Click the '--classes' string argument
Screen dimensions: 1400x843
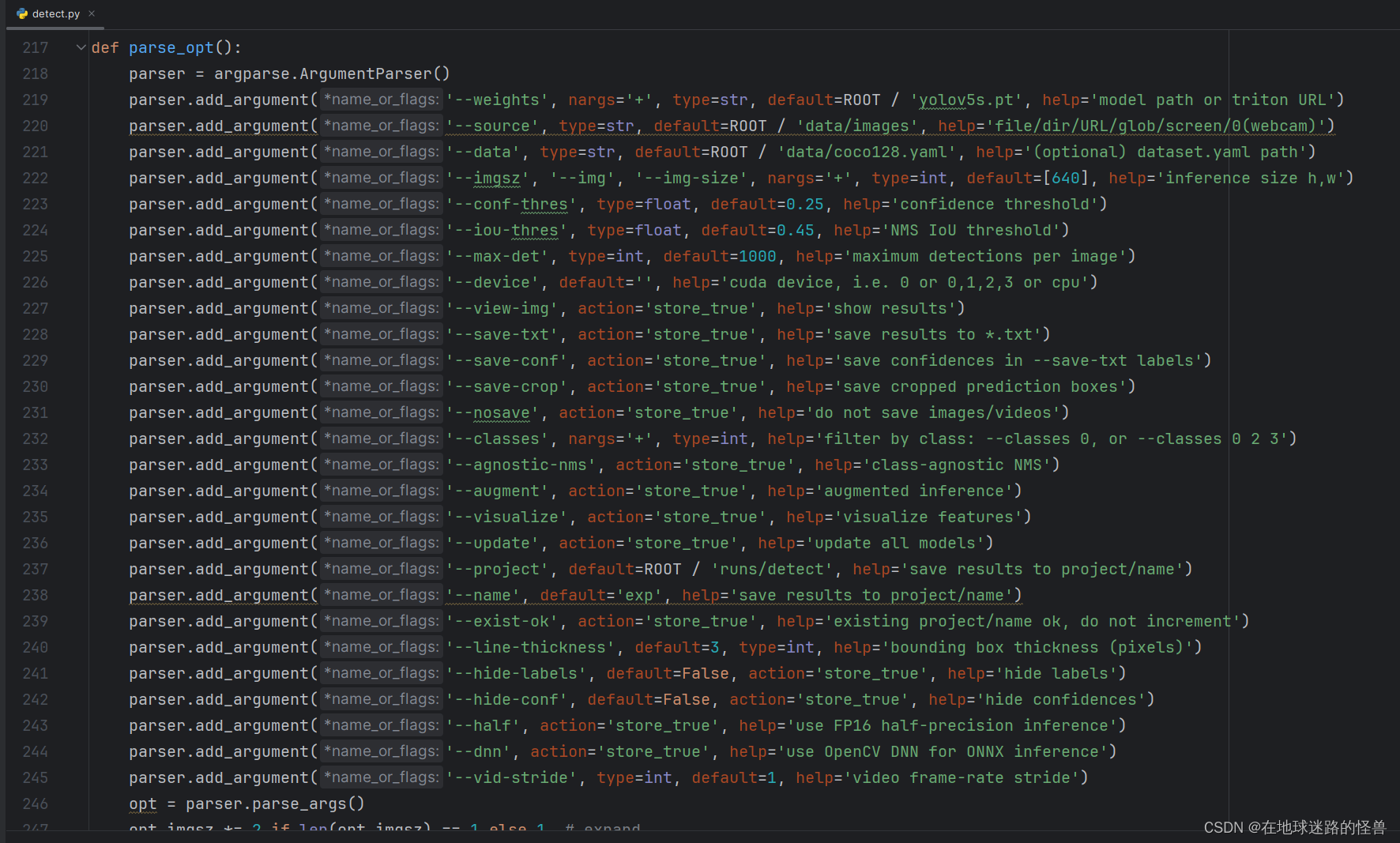click(x=498, y=438)
